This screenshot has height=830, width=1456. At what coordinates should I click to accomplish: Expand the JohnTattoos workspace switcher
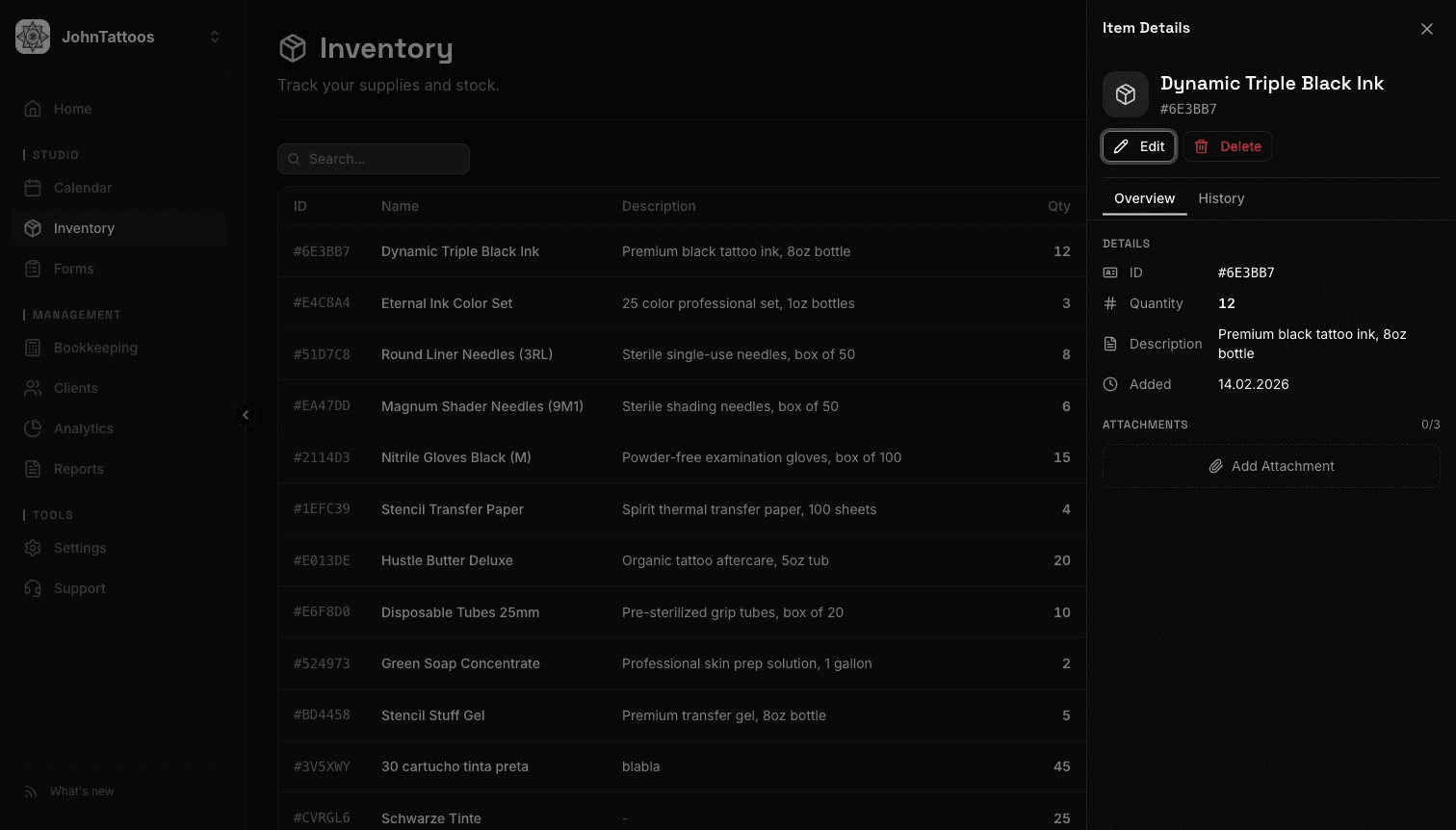pos(214,37)
